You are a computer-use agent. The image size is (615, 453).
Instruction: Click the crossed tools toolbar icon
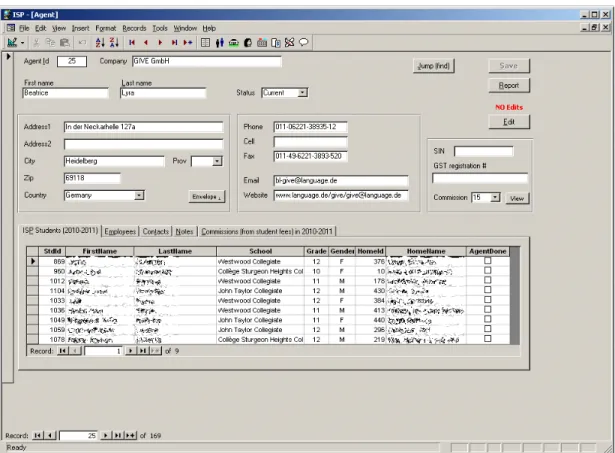click(x=289, y=42)
